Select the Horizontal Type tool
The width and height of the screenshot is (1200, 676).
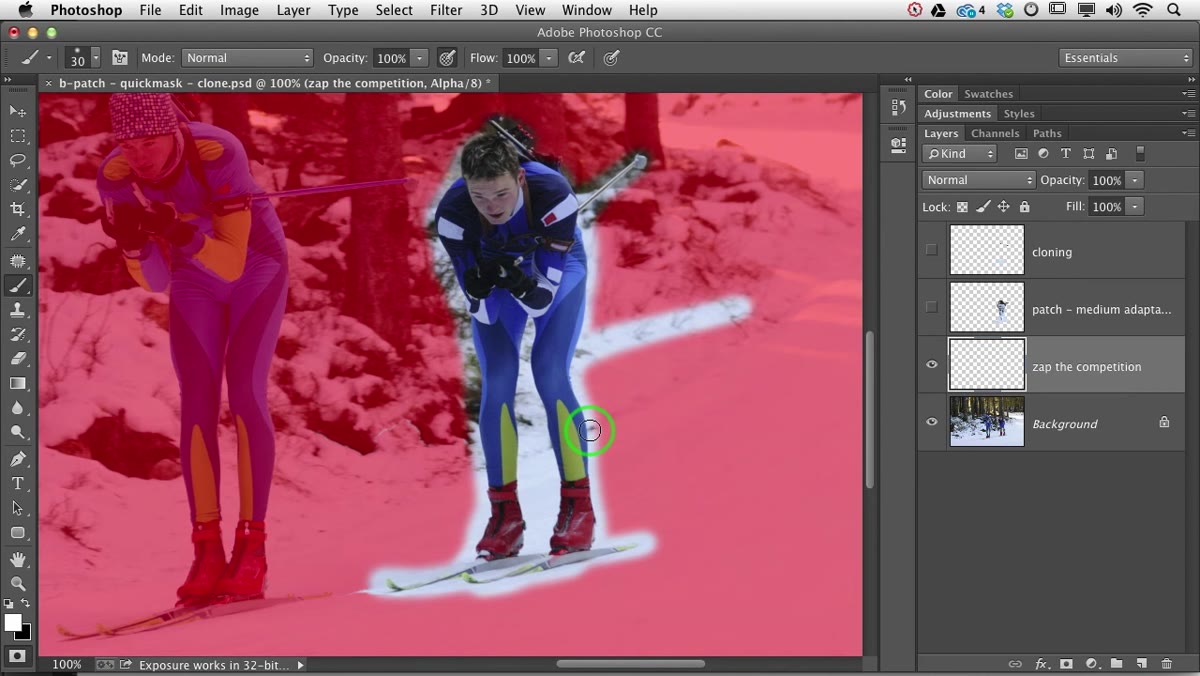(x=18, y=484)
